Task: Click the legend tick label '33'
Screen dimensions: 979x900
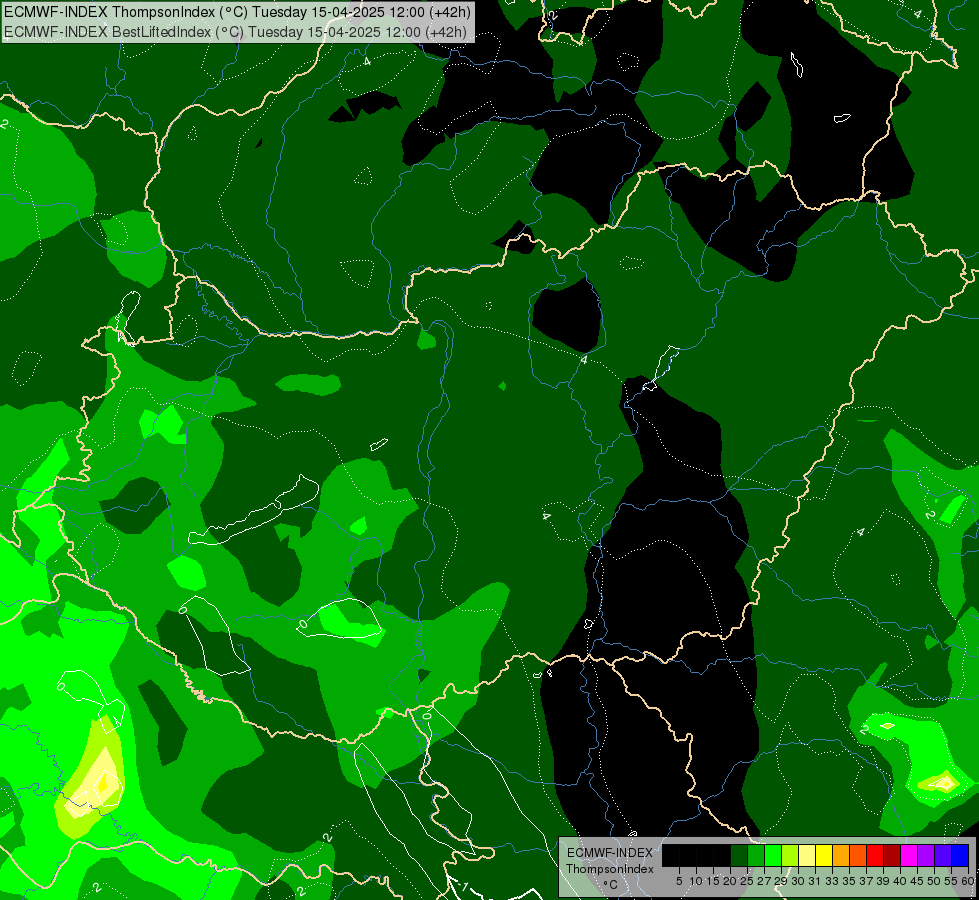Action: (x=832, y=881)
